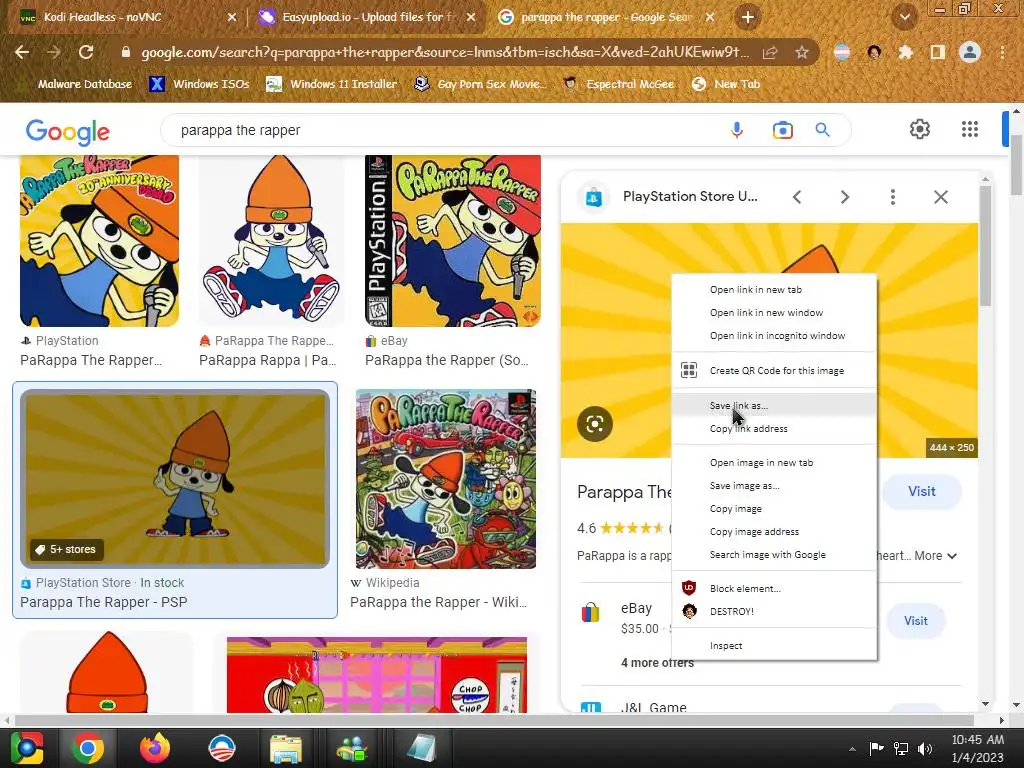Expand description with More chevron
The image size is (1024, 768).
point(952,556)
